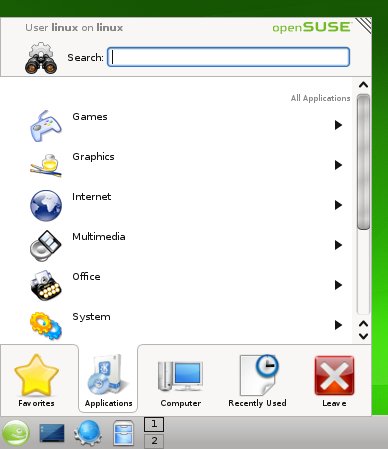Viewport: 388px width, 449px height.
Task: Open the file cabinet icon in panel
Action: click(x=123, y=433)
